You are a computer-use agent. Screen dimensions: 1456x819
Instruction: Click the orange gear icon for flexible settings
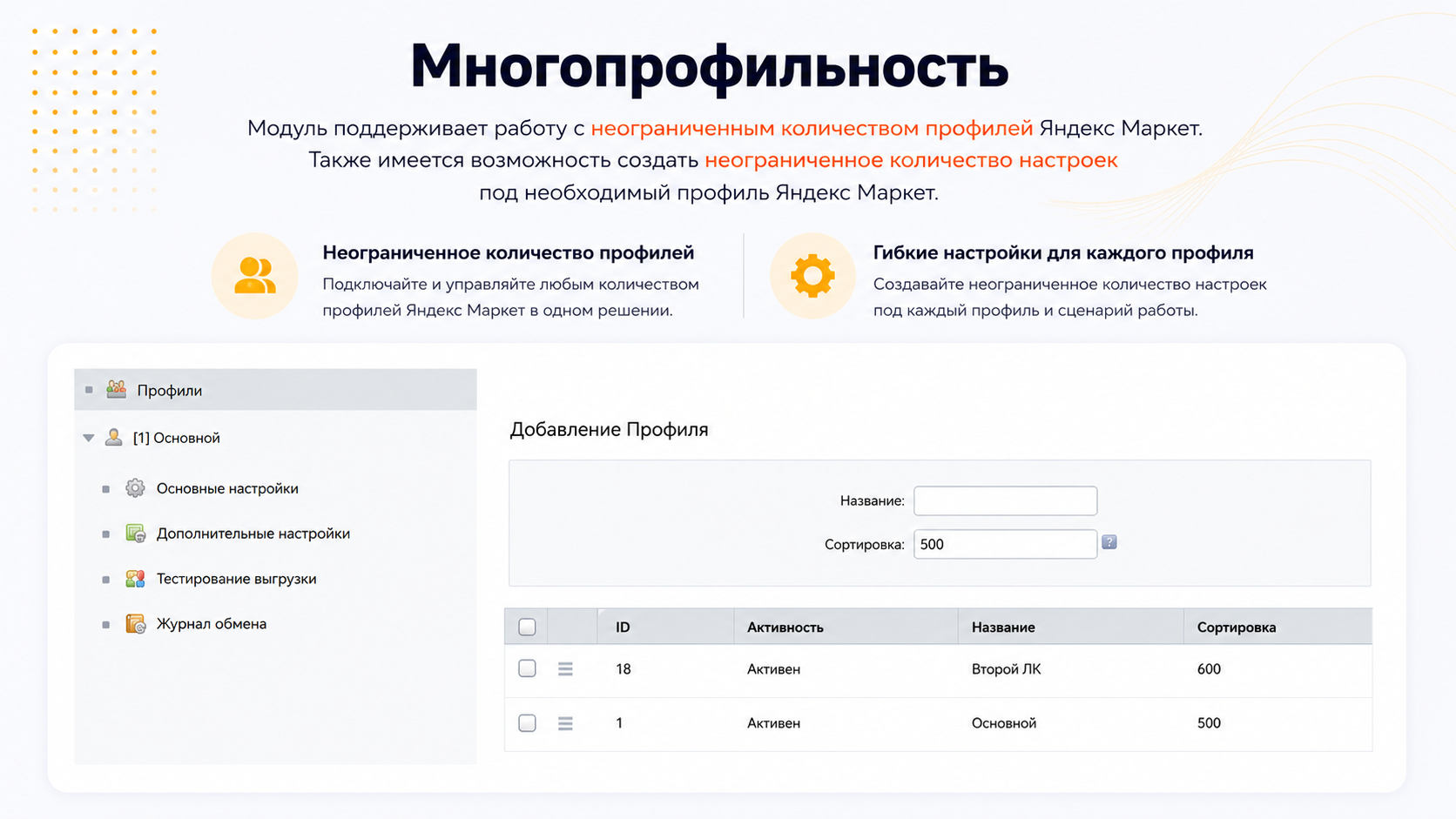coord(812,276)
